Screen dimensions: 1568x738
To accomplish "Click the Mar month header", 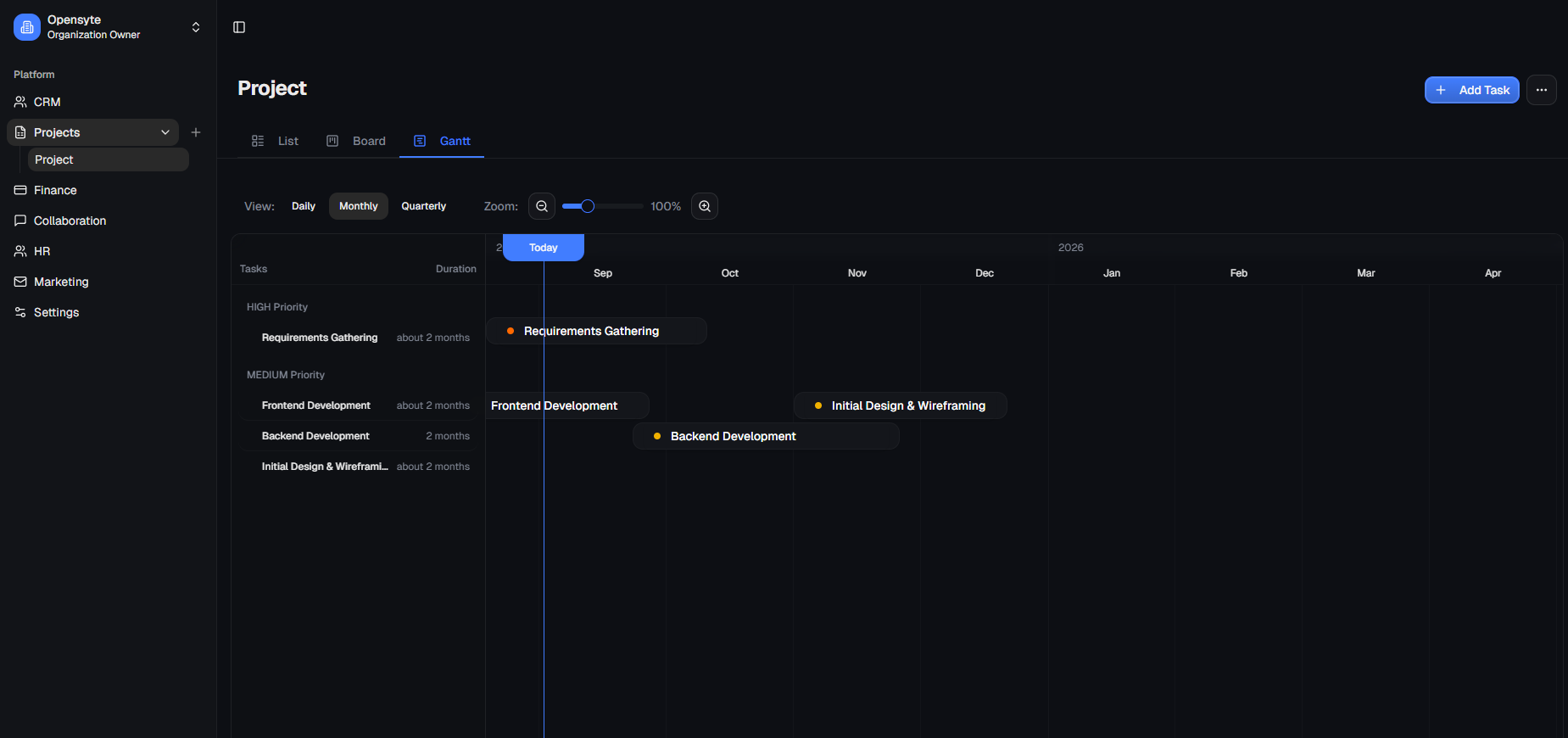I will pyautogui.click(x=1366, y=273).
